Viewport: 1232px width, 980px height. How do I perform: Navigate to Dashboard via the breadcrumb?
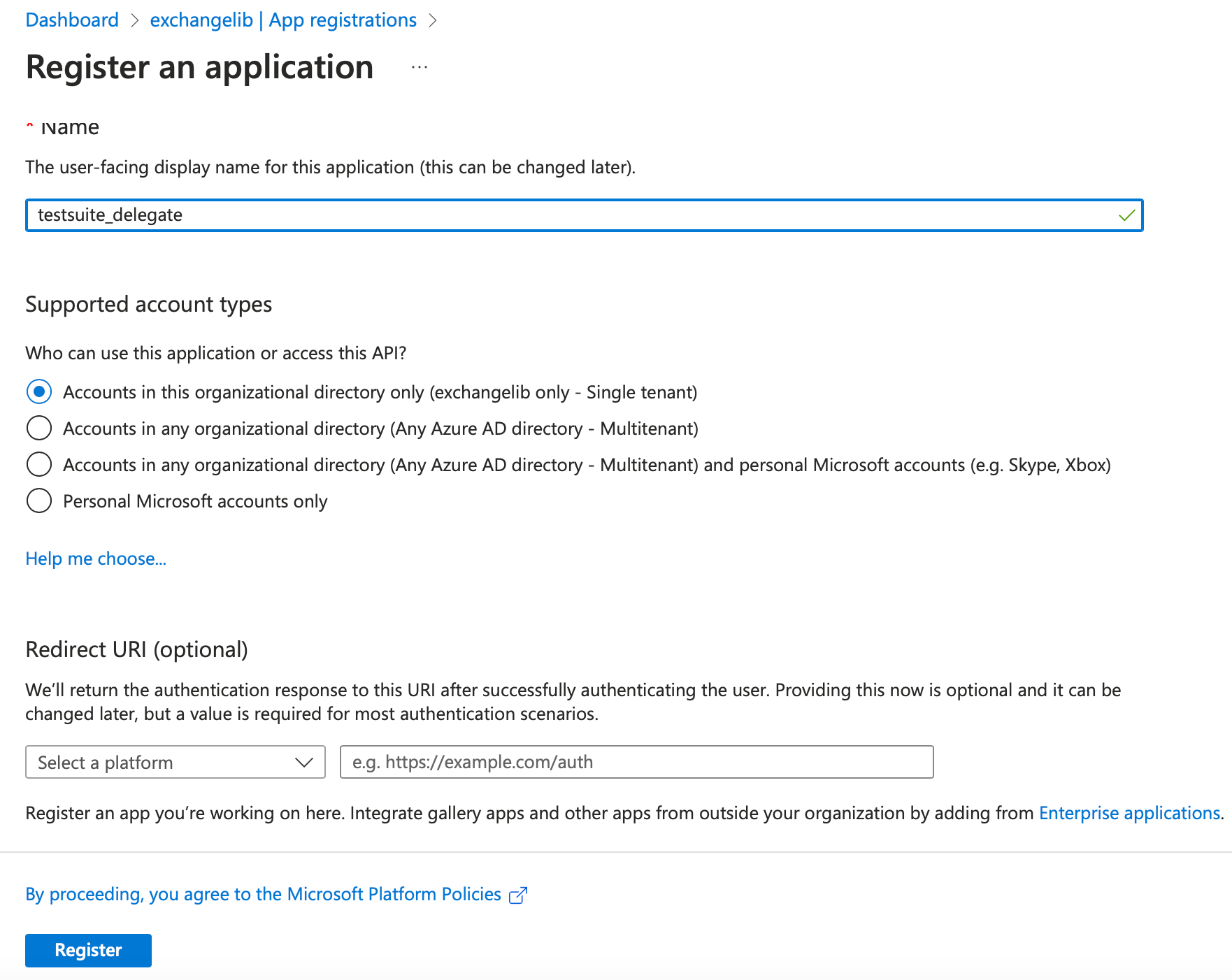71,20
